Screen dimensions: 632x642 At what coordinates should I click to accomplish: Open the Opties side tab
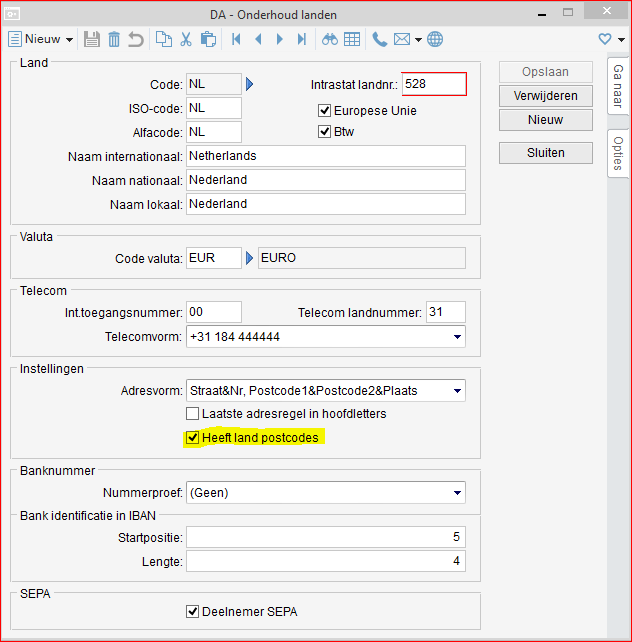[x=618, y=154]
